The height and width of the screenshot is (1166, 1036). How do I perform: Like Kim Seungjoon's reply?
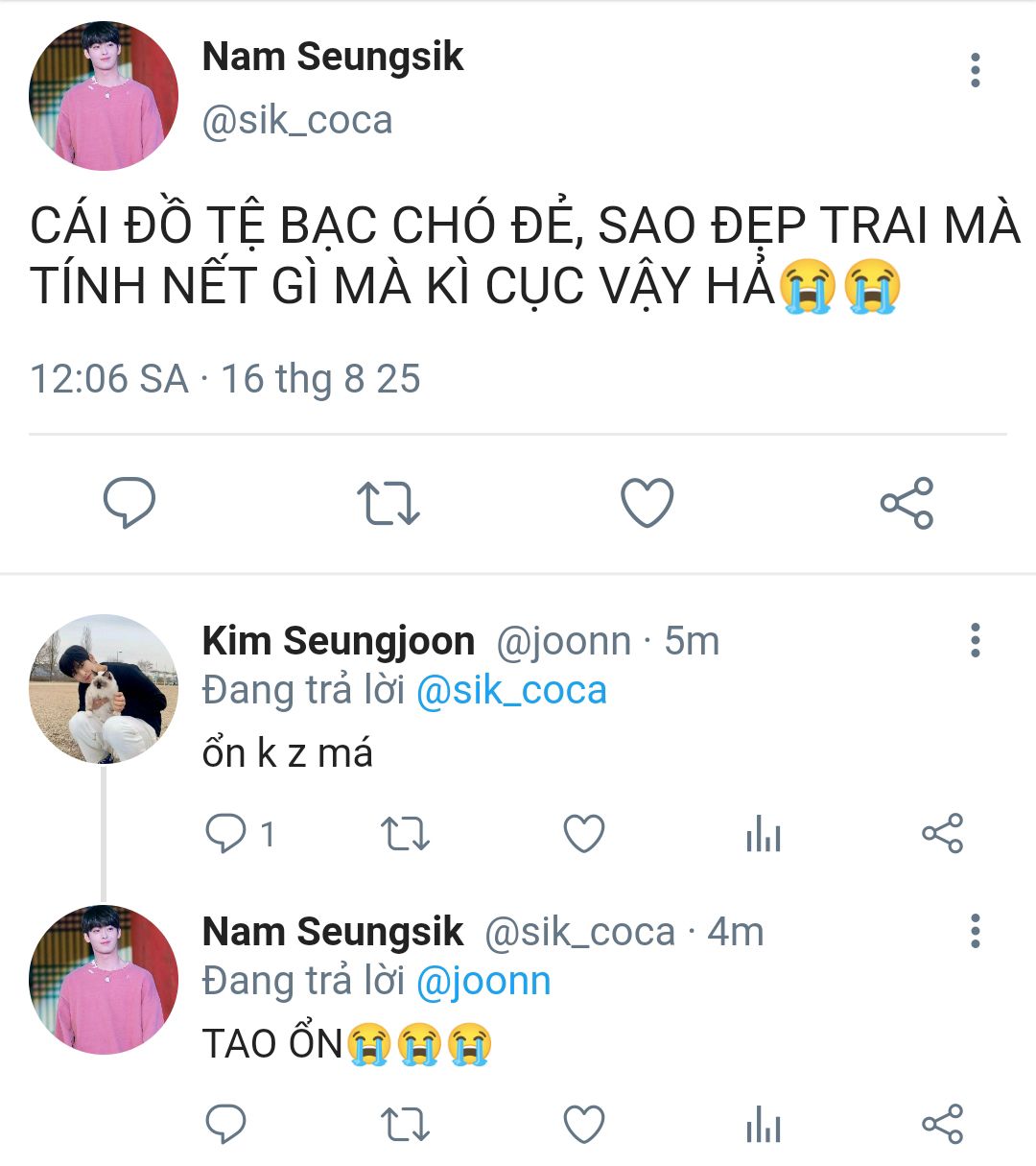coord(583,834)
